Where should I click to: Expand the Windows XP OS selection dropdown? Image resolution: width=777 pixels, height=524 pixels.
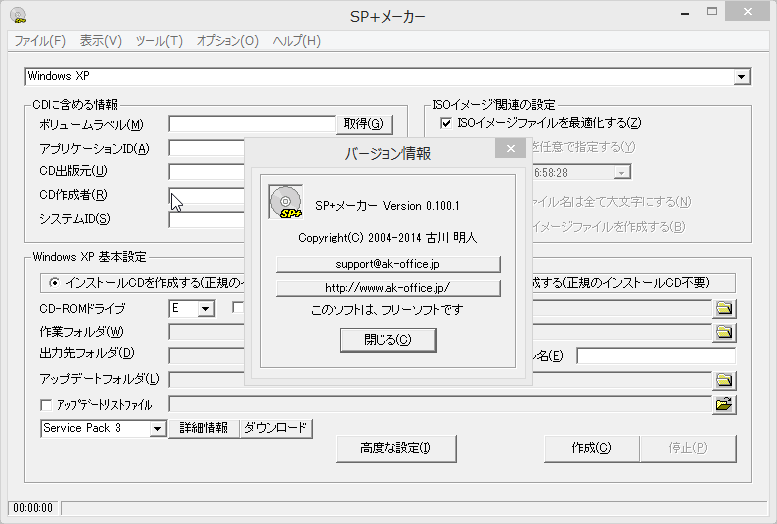pos(741,77)
